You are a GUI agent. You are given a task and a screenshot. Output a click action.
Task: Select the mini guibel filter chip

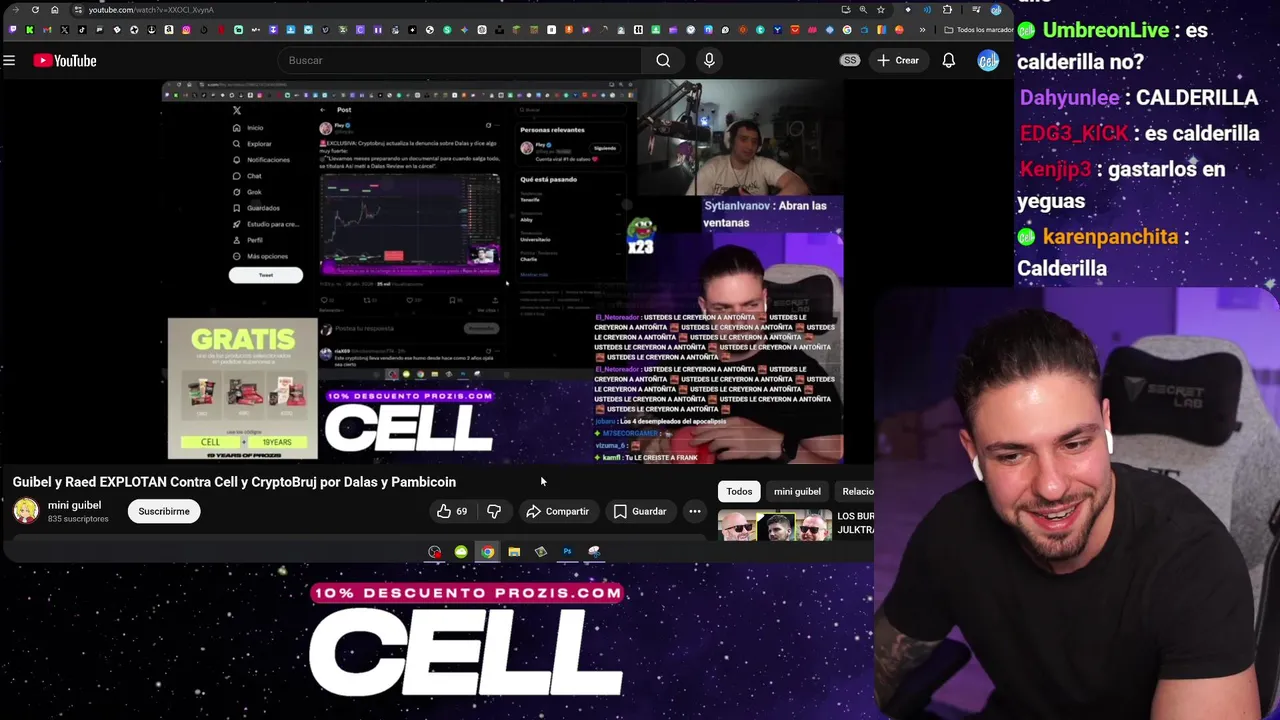click(797, 491)
